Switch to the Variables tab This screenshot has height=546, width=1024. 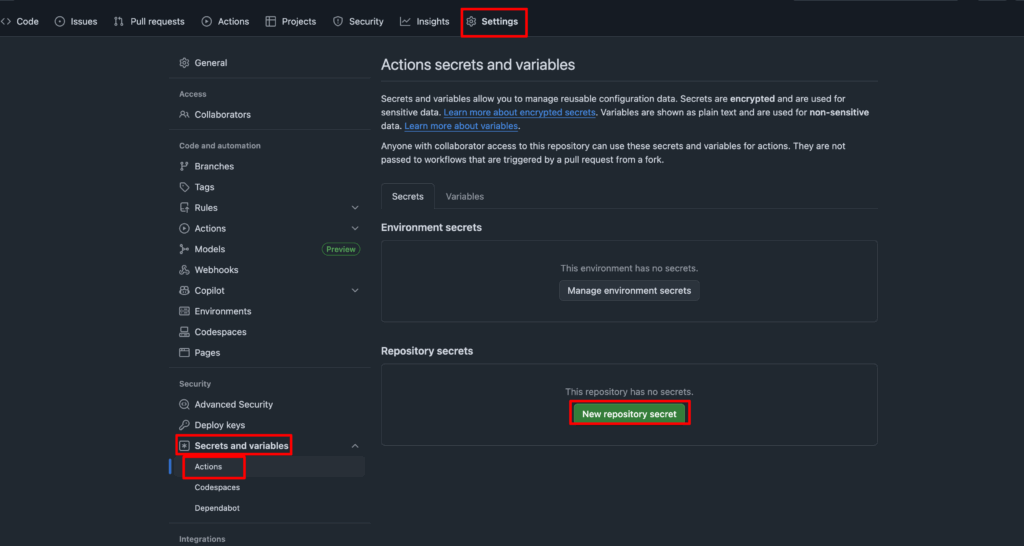pos(465,197)
